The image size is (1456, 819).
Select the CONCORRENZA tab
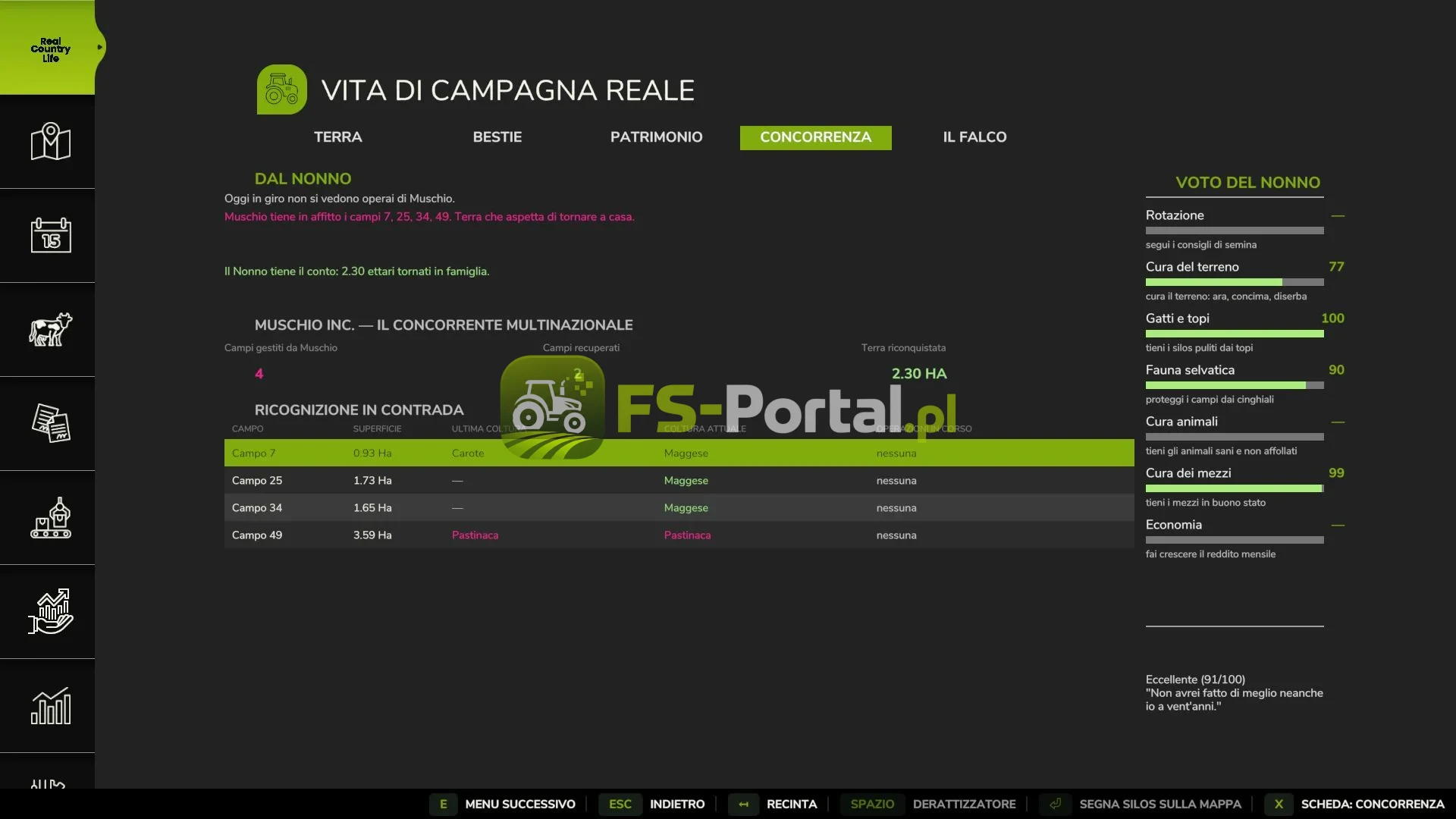(x=816, y=137)
